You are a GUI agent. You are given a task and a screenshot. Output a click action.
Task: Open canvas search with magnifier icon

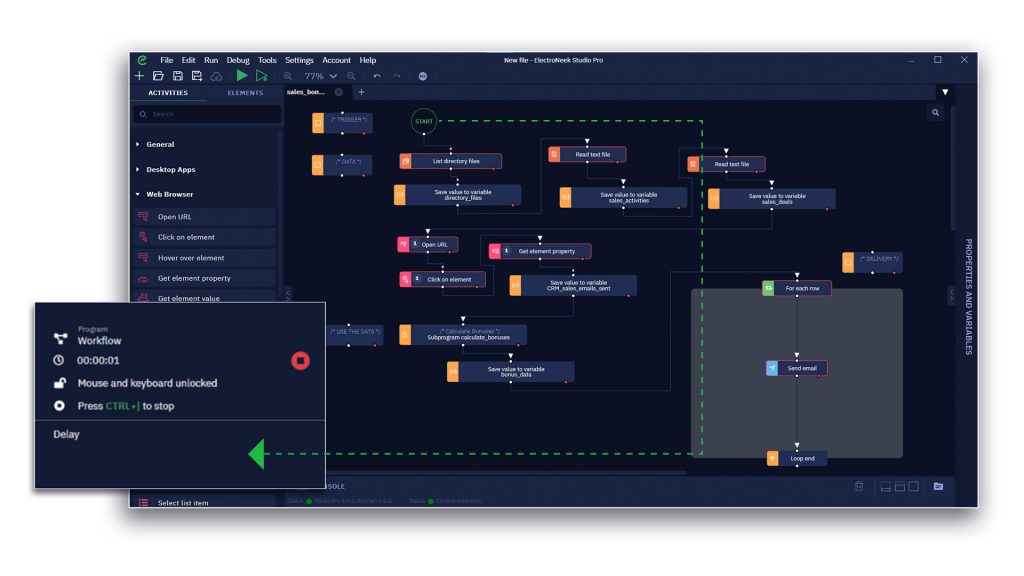point(935,113)
